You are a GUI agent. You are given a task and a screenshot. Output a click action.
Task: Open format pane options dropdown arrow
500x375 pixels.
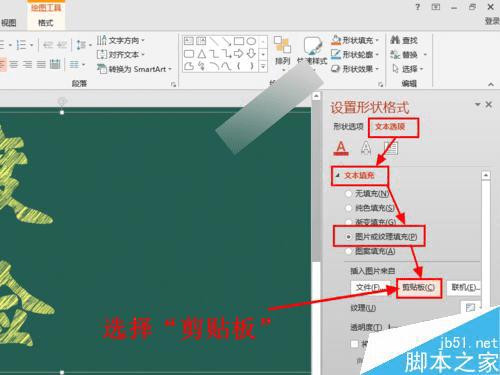(x=478, y=105)
